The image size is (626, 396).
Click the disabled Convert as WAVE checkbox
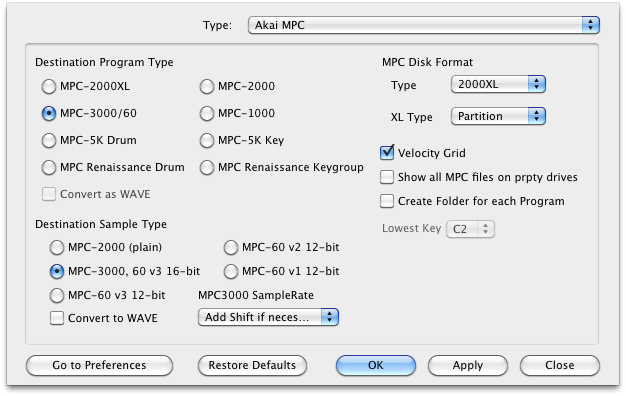click(x=49, y=194)
